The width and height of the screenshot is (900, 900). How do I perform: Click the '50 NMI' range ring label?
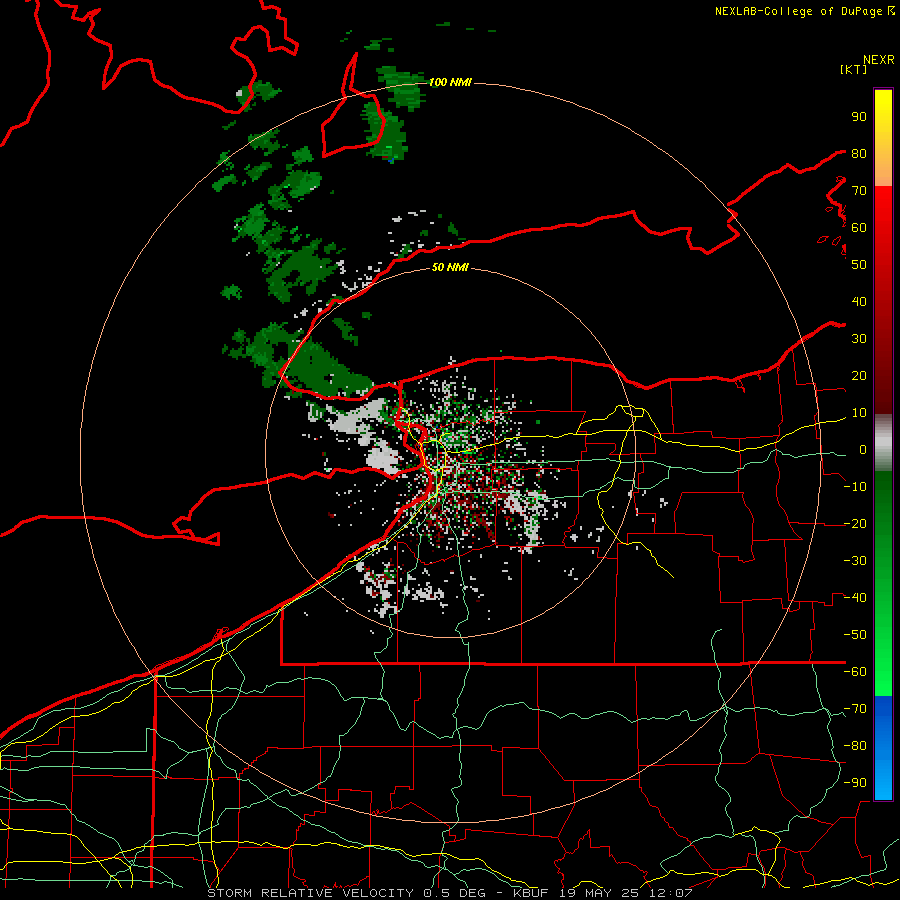(450, 267)
